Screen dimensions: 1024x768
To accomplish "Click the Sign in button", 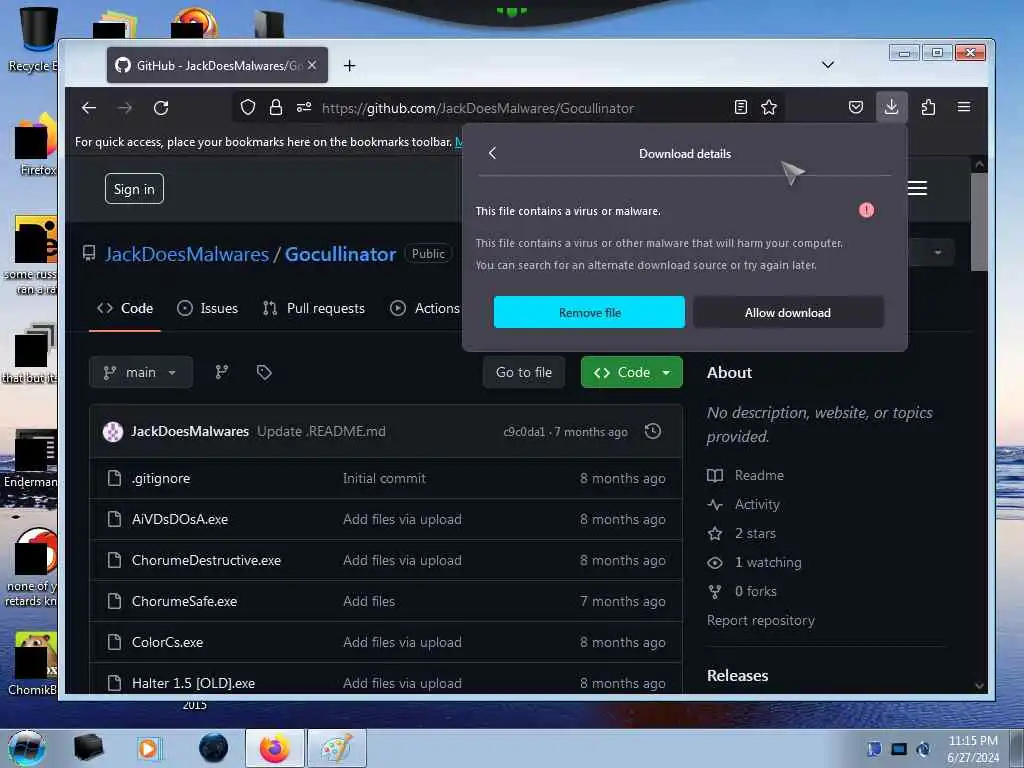I will 134,189.
